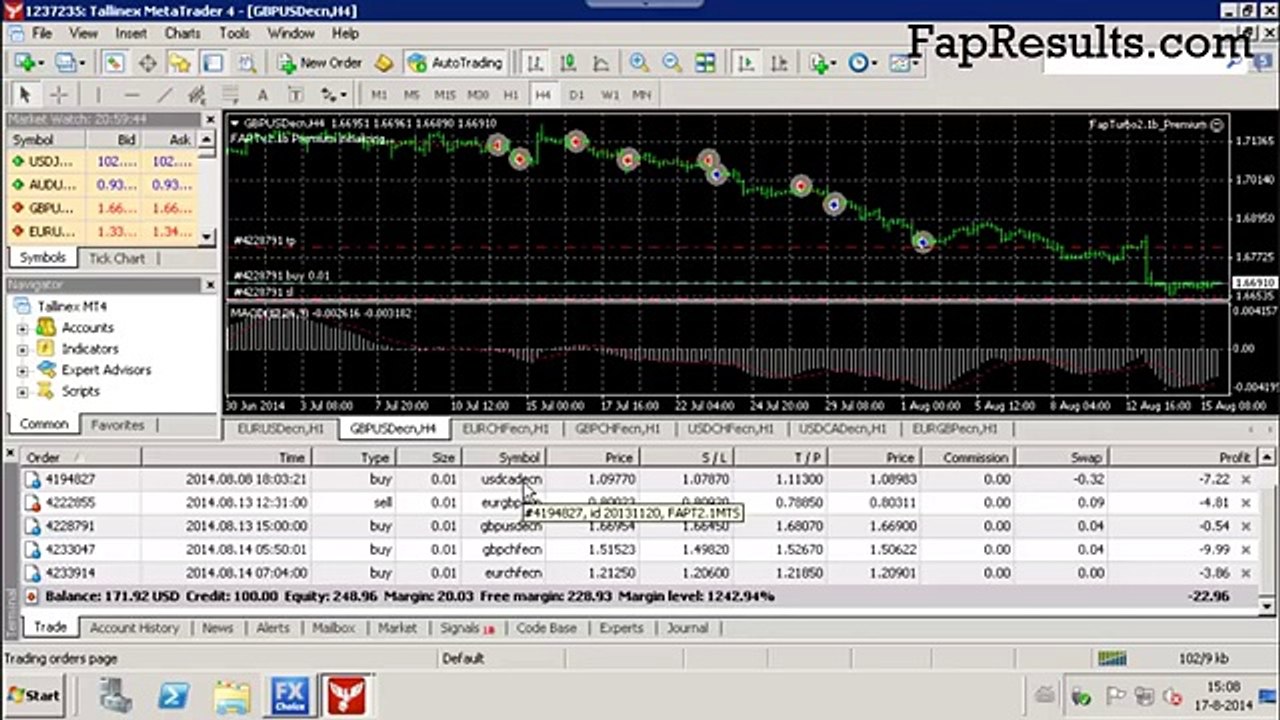The image size is (1280, 720).
Task: Select the Crosshair tool
Action: click(x=58, y=95)
